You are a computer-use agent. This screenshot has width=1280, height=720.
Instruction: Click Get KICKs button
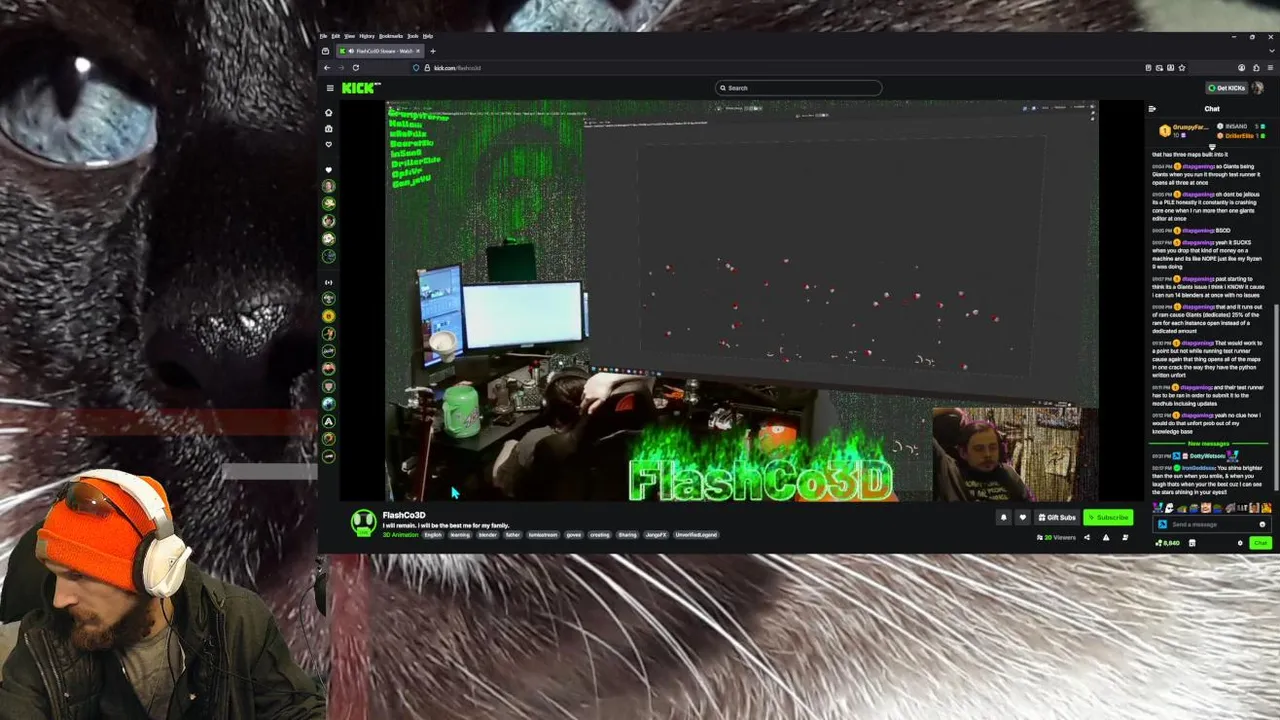point(1226,88)
